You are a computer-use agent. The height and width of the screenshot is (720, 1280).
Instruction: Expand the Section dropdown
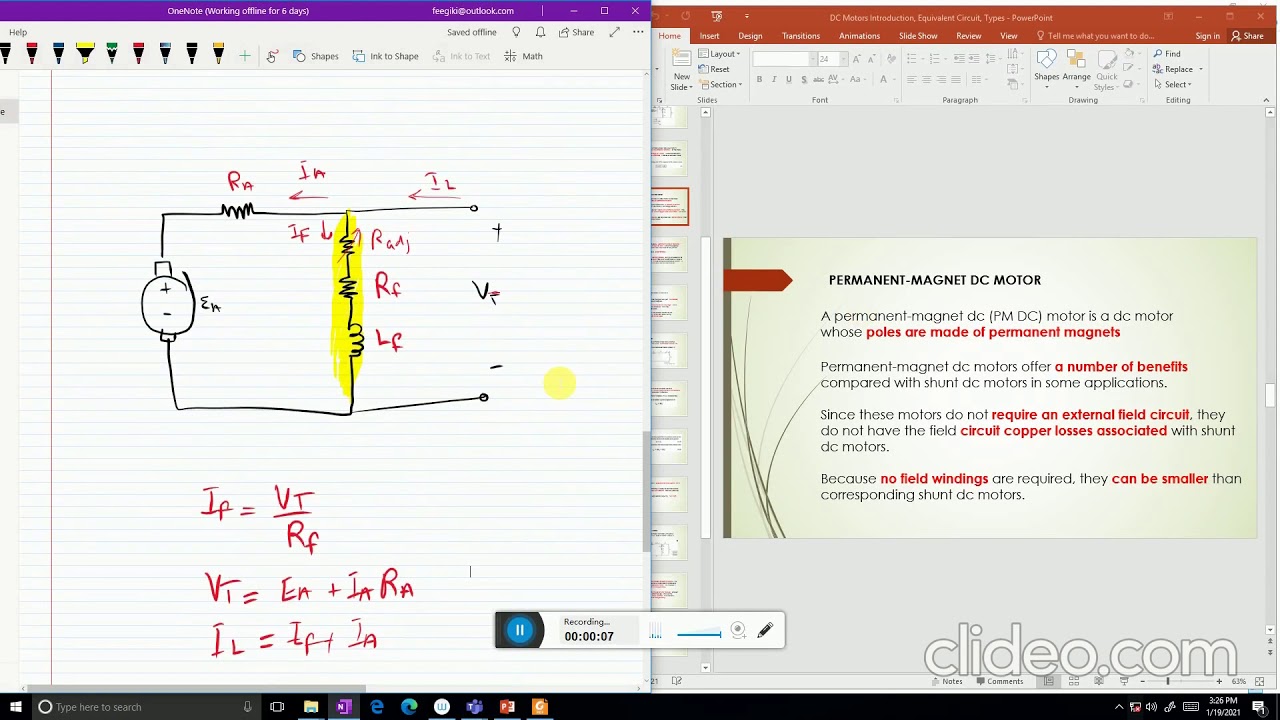pos(721,84)
